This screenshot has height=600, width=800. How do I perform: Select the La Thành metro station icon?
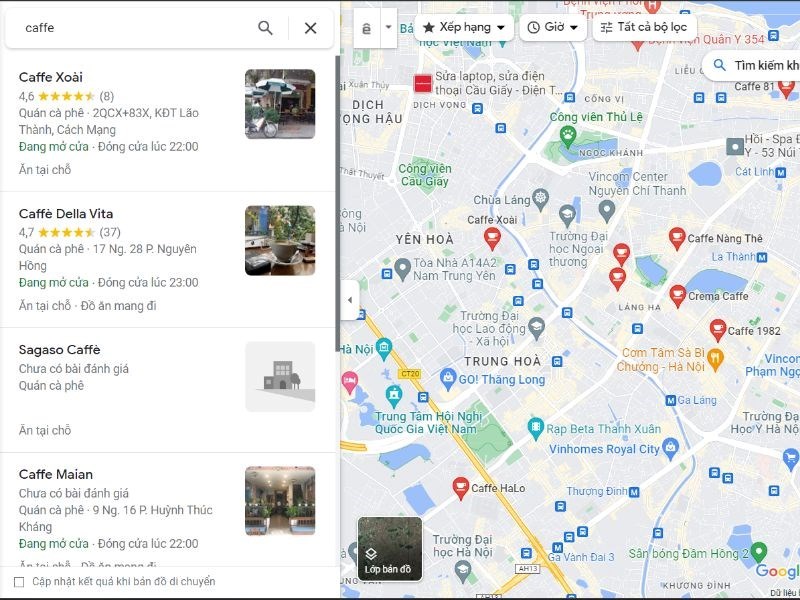tap(762, 258)
